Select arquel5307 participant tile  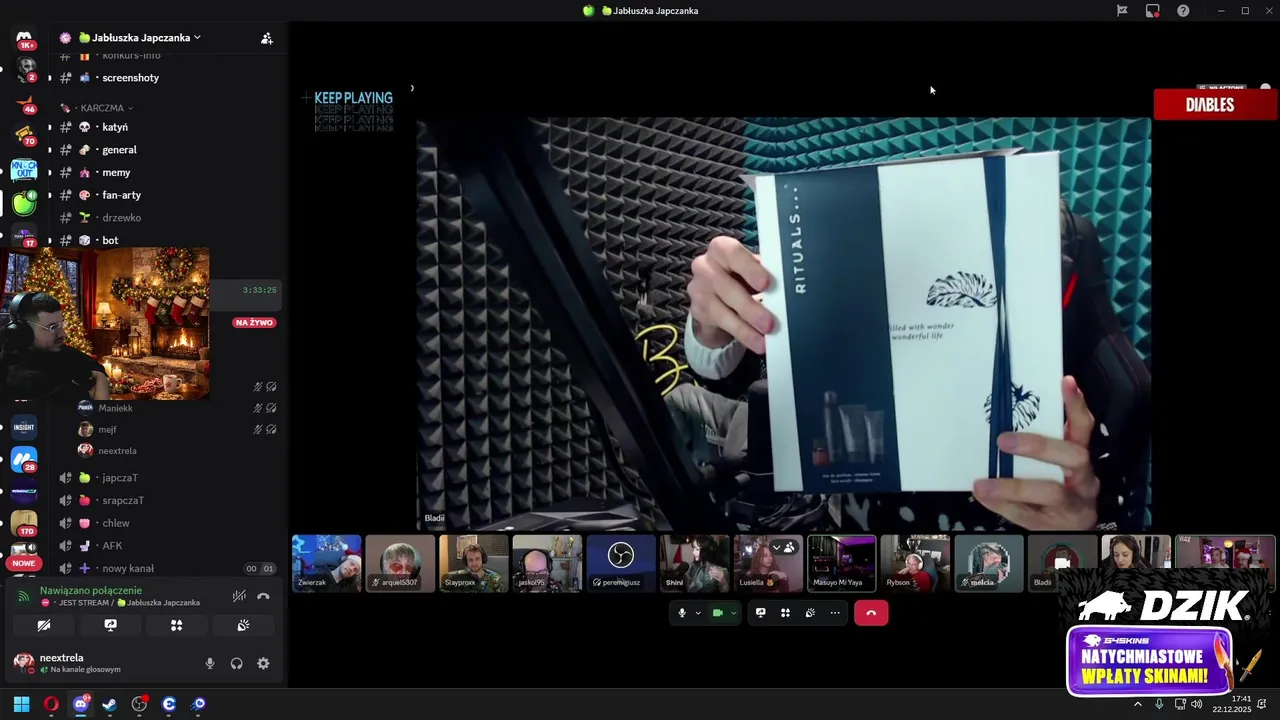(400, 563)
